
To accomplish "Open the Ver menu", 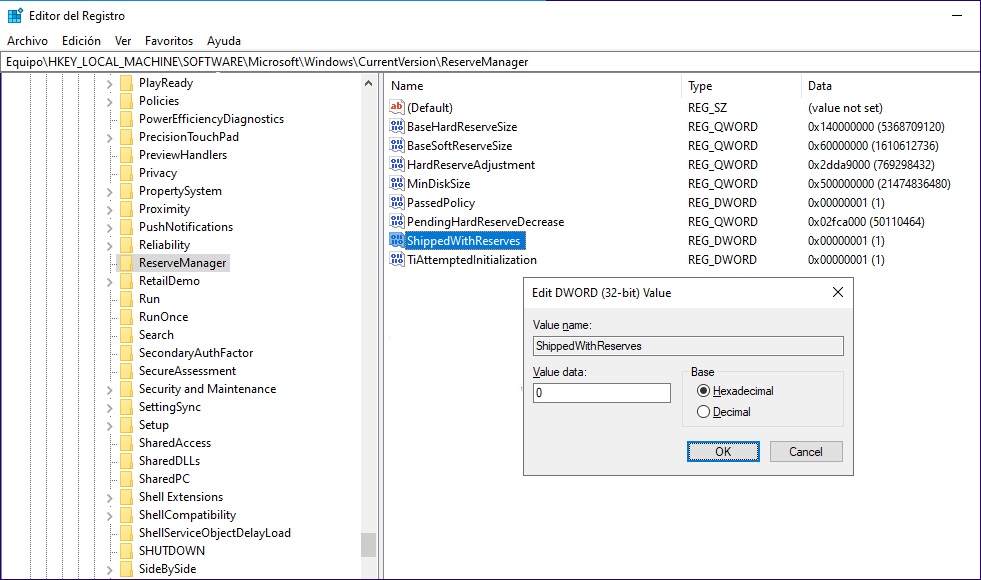I will (123, 41).
